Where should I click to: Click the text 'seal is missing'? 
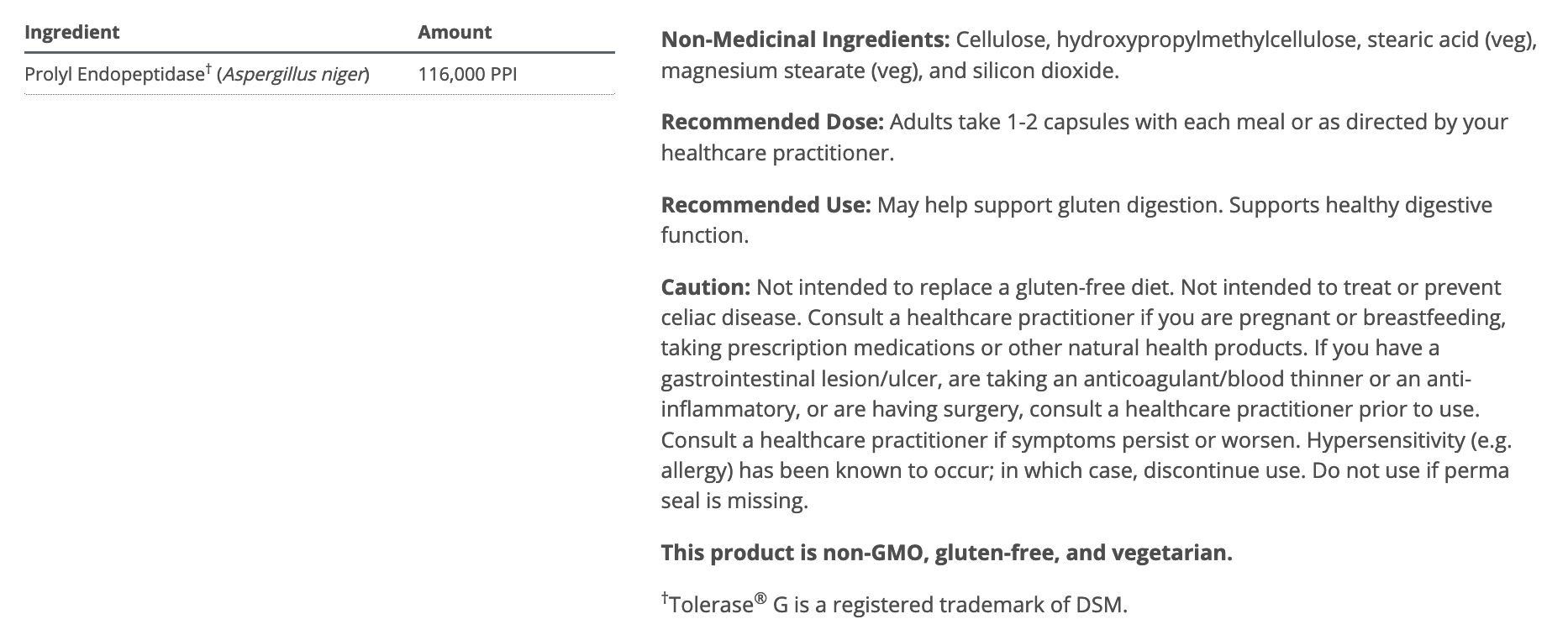(x=734, y=501)
